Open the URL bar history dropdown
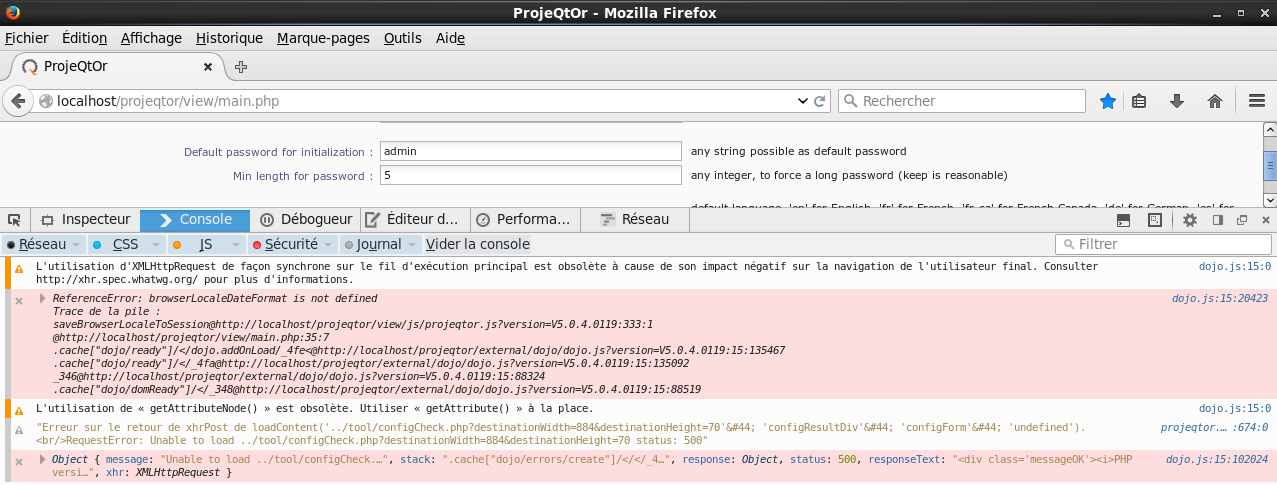Image resolution: width=1277 pixels, height=485 pixels. tap(802, 101)
